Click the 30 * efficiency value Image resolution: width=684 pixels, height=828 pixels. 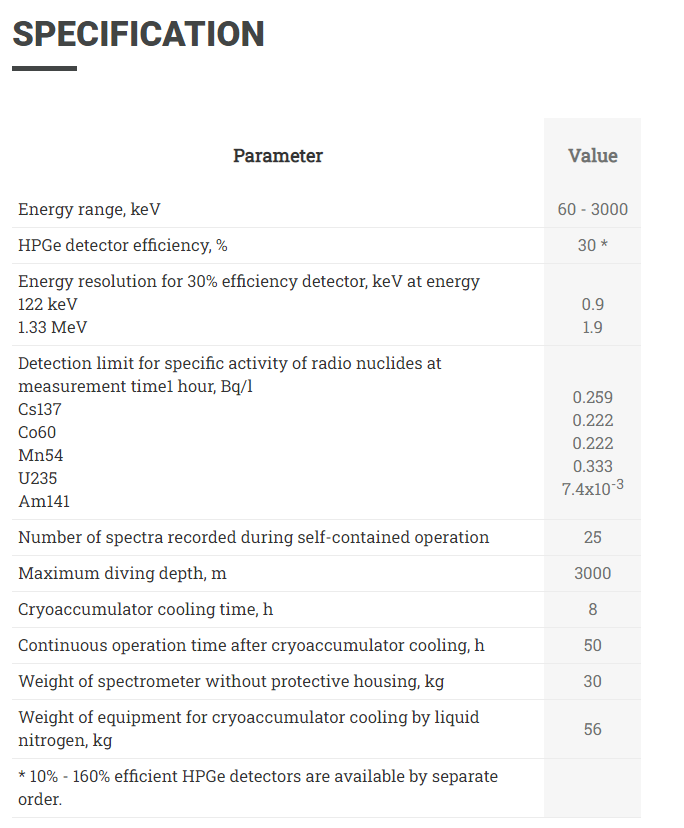(x=592, y=246)
